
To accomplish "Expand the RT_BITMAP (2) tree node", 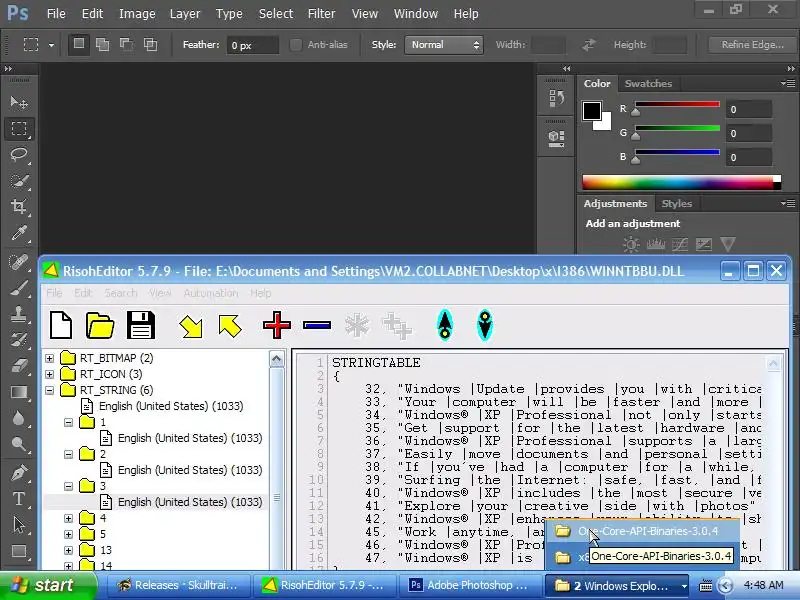I will coord(49,358).
